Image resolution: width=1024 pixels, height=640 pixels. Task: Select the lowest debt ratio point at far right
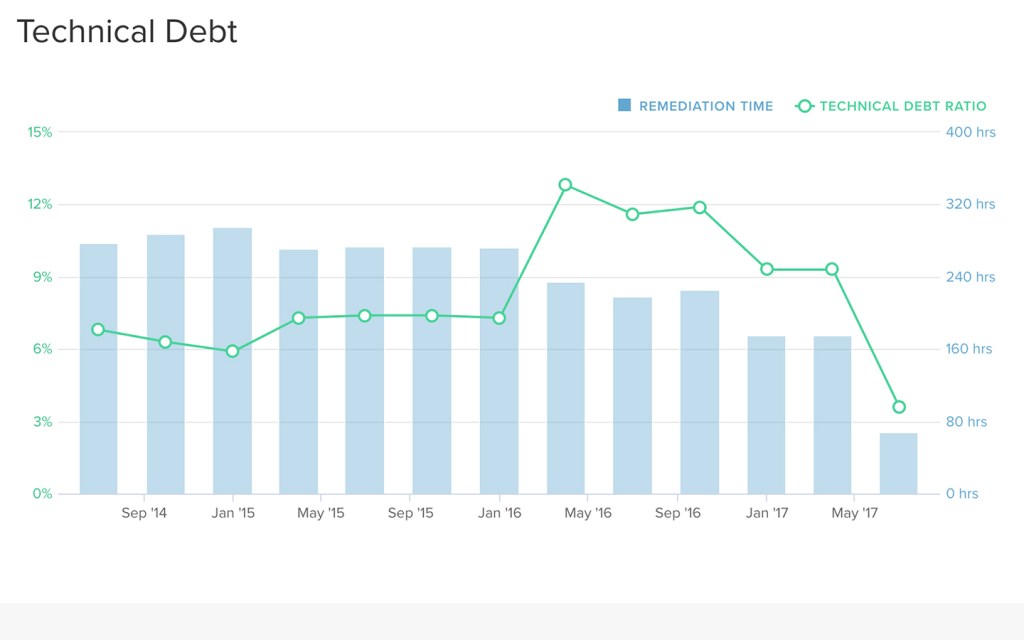(899, 407)
